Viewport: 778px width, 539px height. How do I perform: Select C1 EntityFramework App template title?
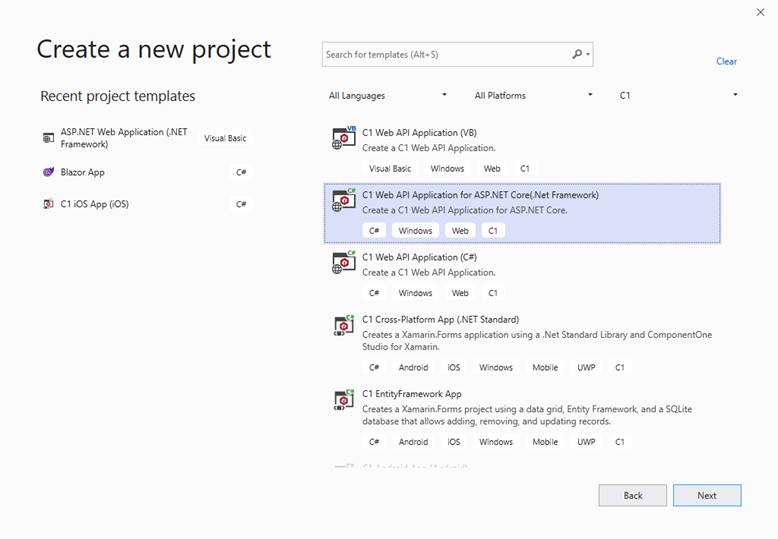[412, 394]
